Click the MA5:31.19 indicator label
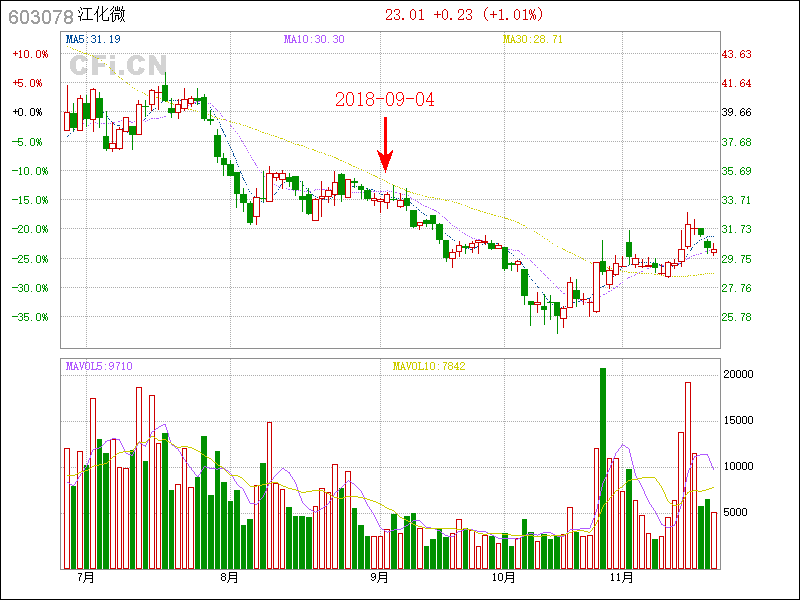Image resolution: width=800 pixels, height=600 pixels. click(93, 39)
